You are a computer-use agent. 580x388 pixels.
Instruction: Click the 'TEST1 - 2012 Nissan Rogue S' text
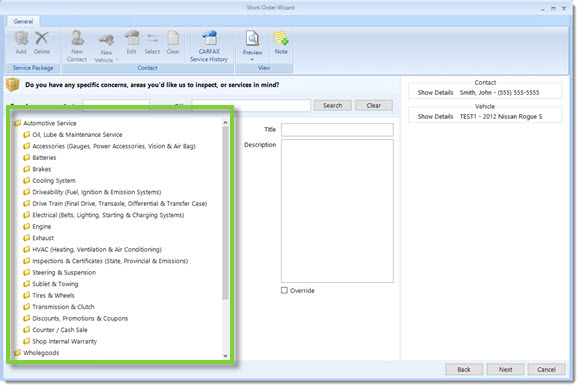[x=501, y=117]
